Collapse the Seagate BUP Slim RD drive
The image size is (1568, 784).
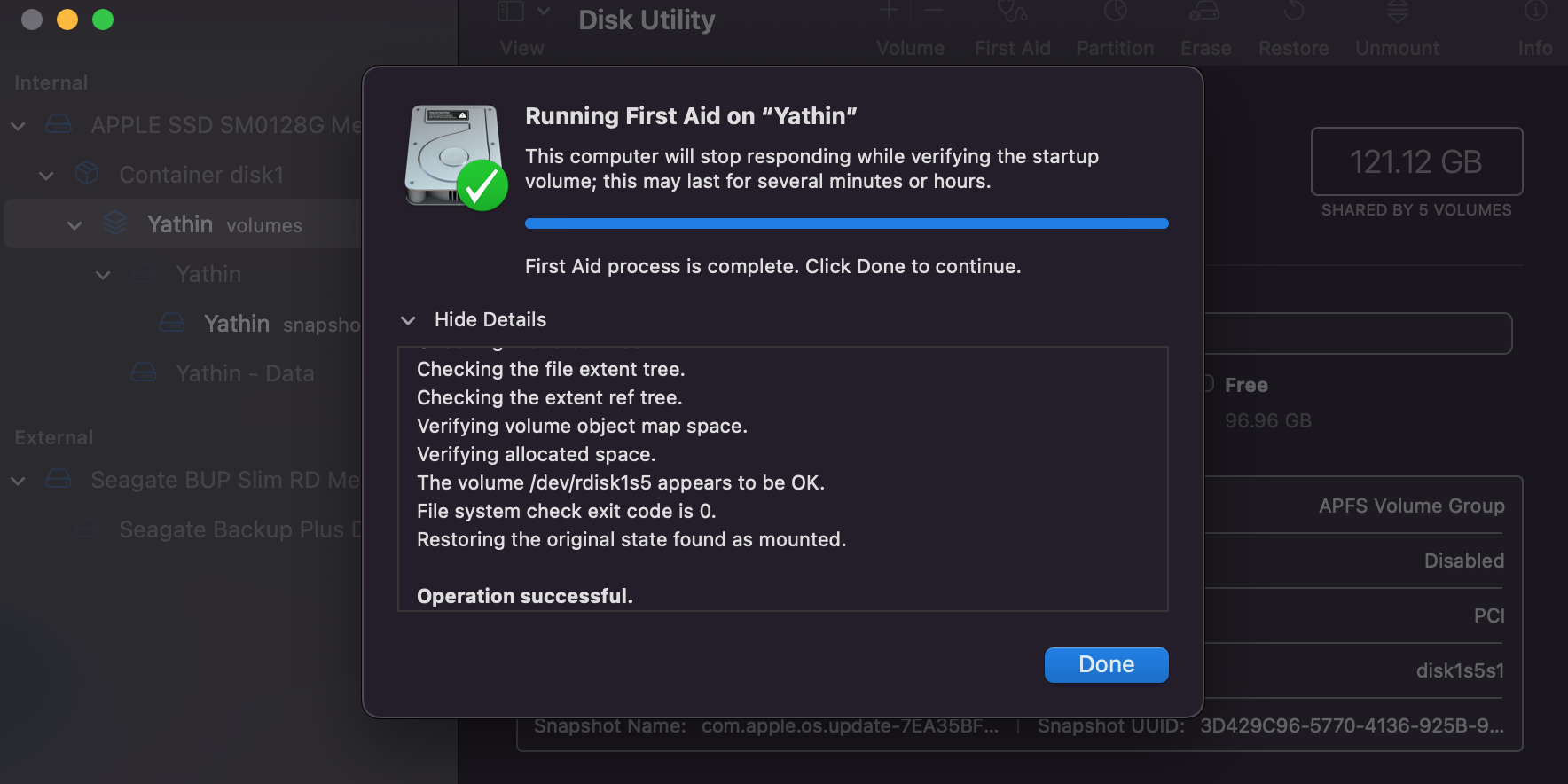[x=18, y=481]
